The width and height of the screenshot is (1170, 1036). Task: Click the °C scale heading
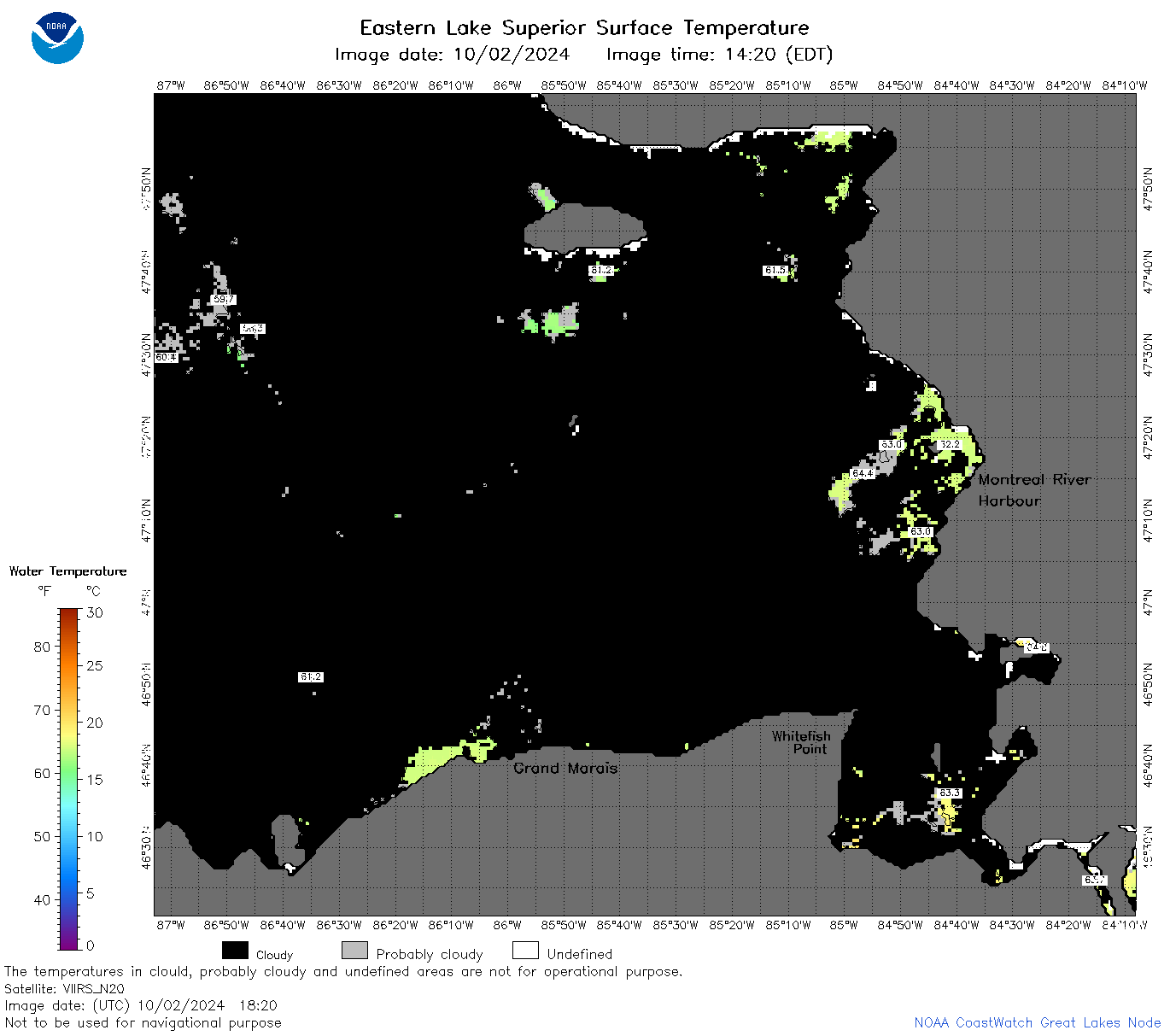[x=93, y=591]
